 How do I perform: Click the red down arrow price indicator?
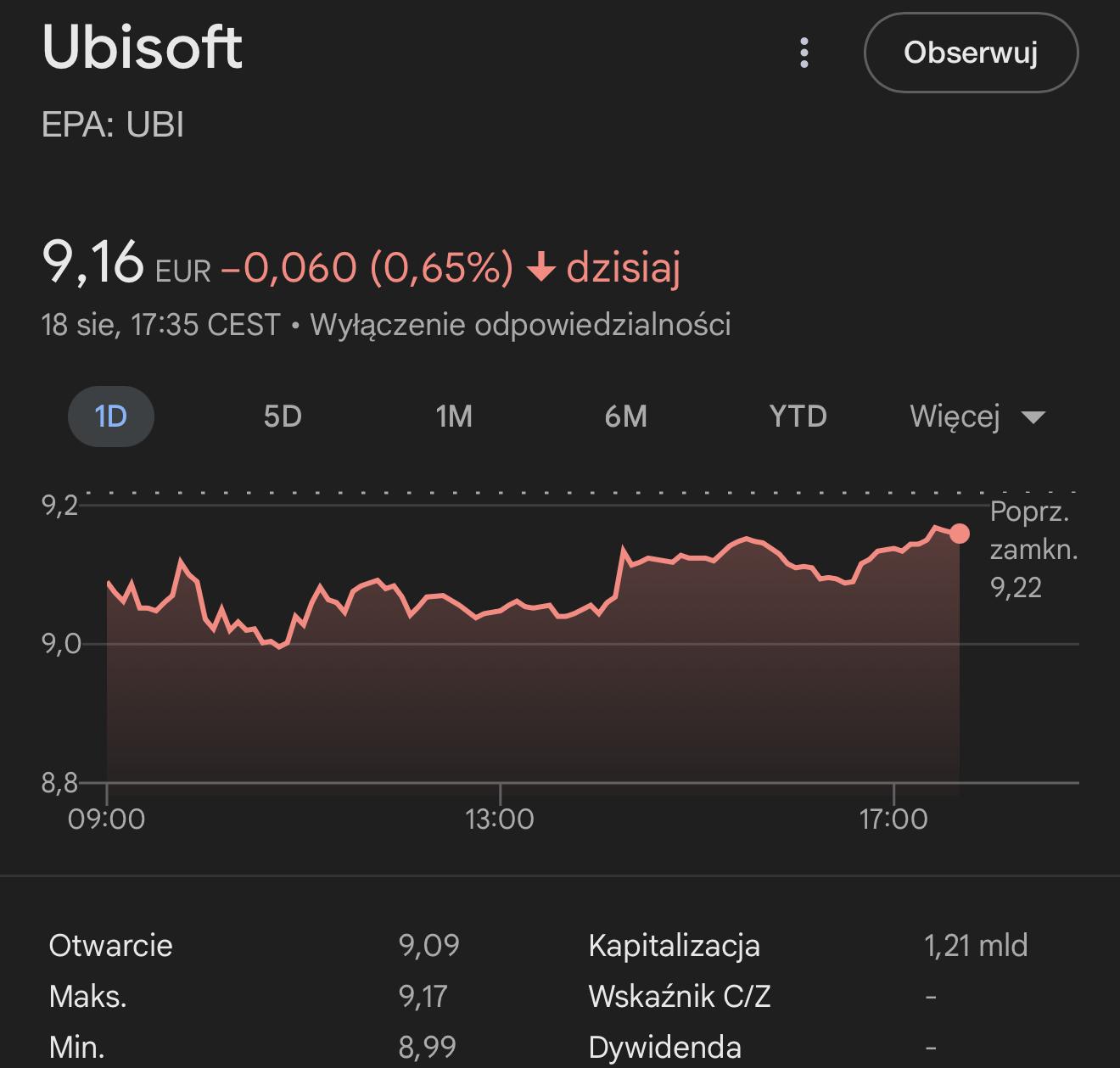(x=540, y=268)
